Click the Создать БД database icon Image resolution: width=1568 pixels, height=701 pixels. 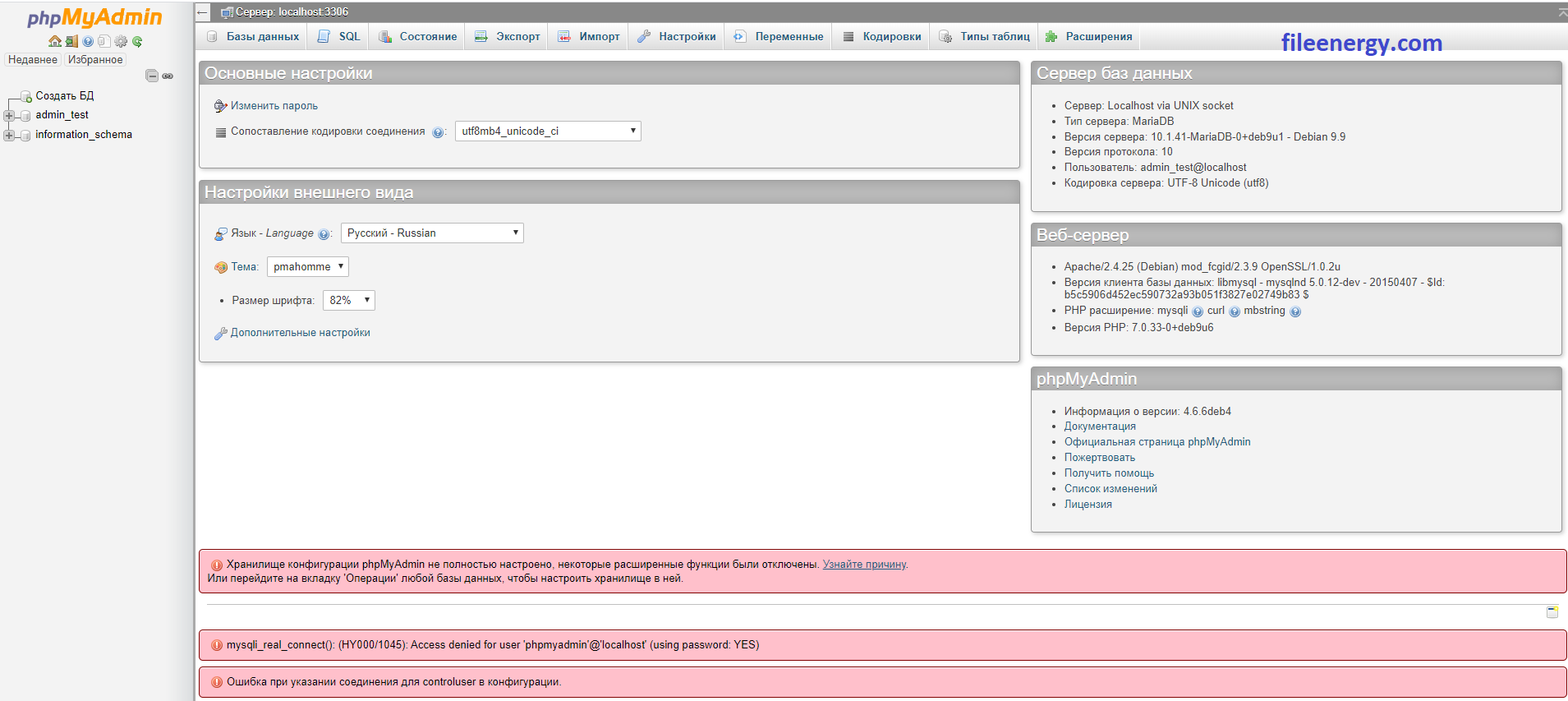(25, 96)
